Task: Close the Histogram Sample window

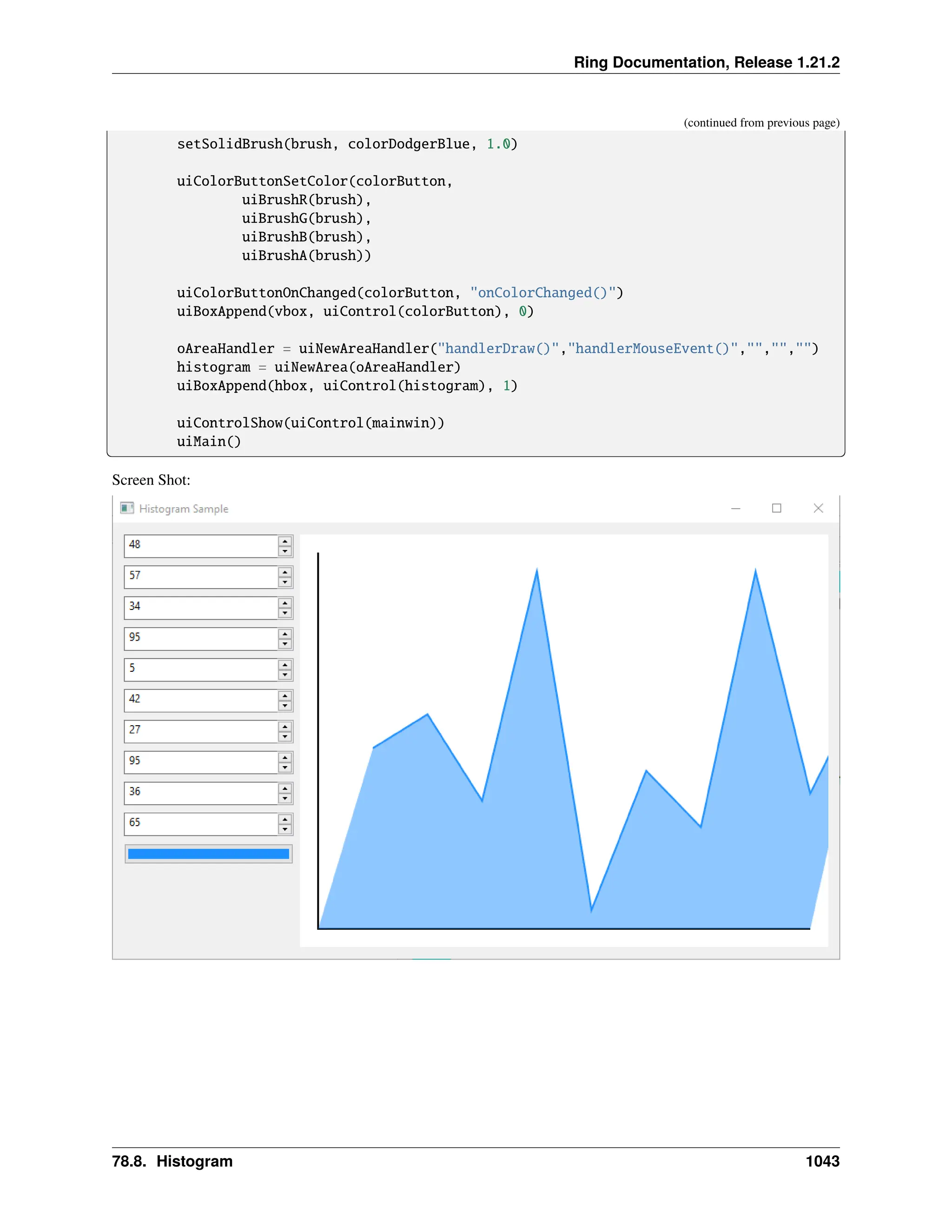Action: click(x=818, y=508)
